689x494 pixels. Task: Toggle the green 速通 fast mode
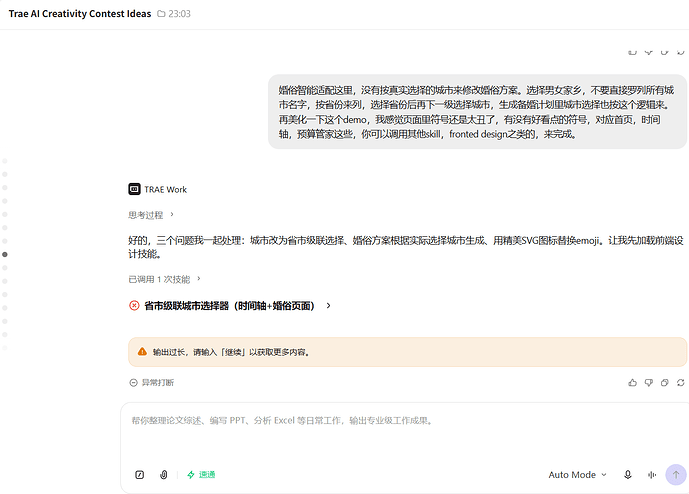pos(201,475)
